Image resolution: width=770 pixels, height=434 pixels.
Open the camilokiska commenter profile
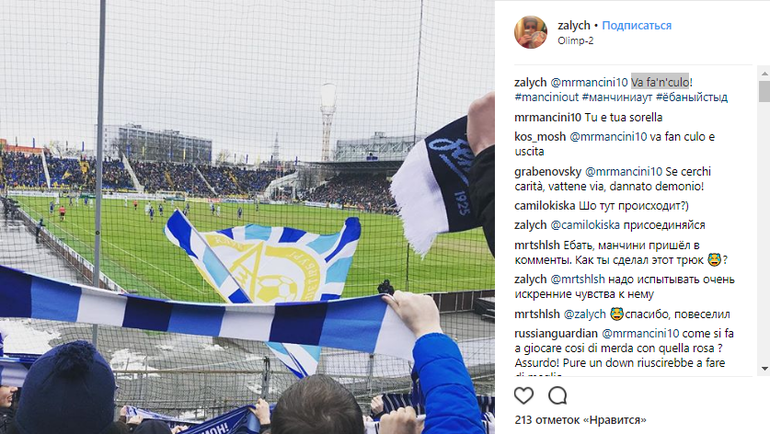(544, 206)
